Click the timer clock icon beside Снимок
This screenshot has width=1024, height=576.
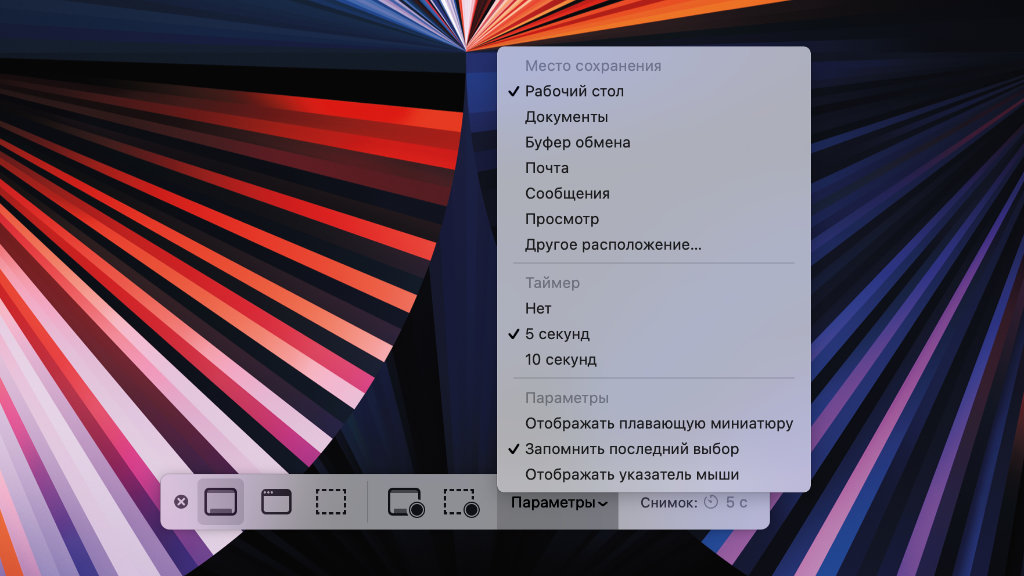pyautogui.click(x=711, y=502)
